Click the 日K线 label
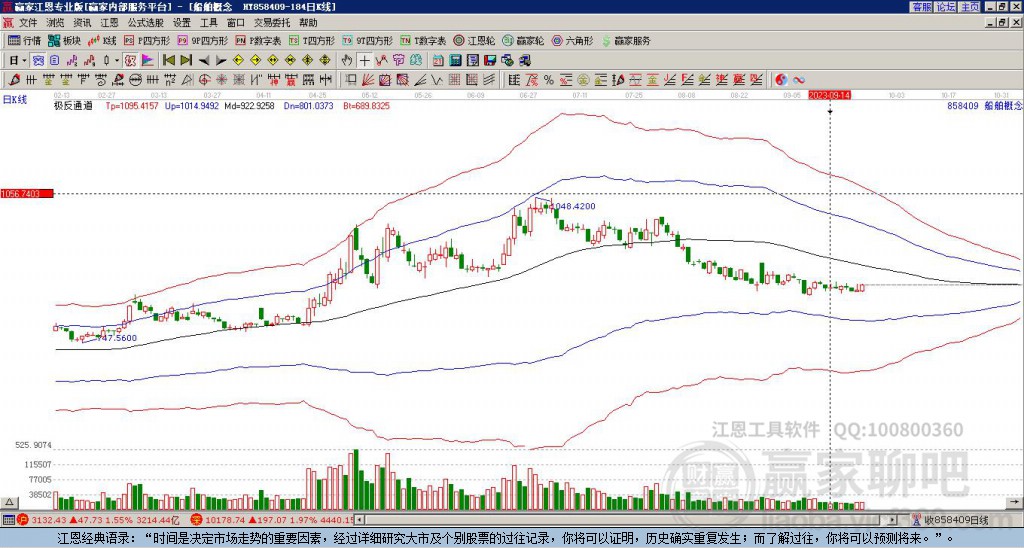 pyautogui.click(x=14, y=100)
